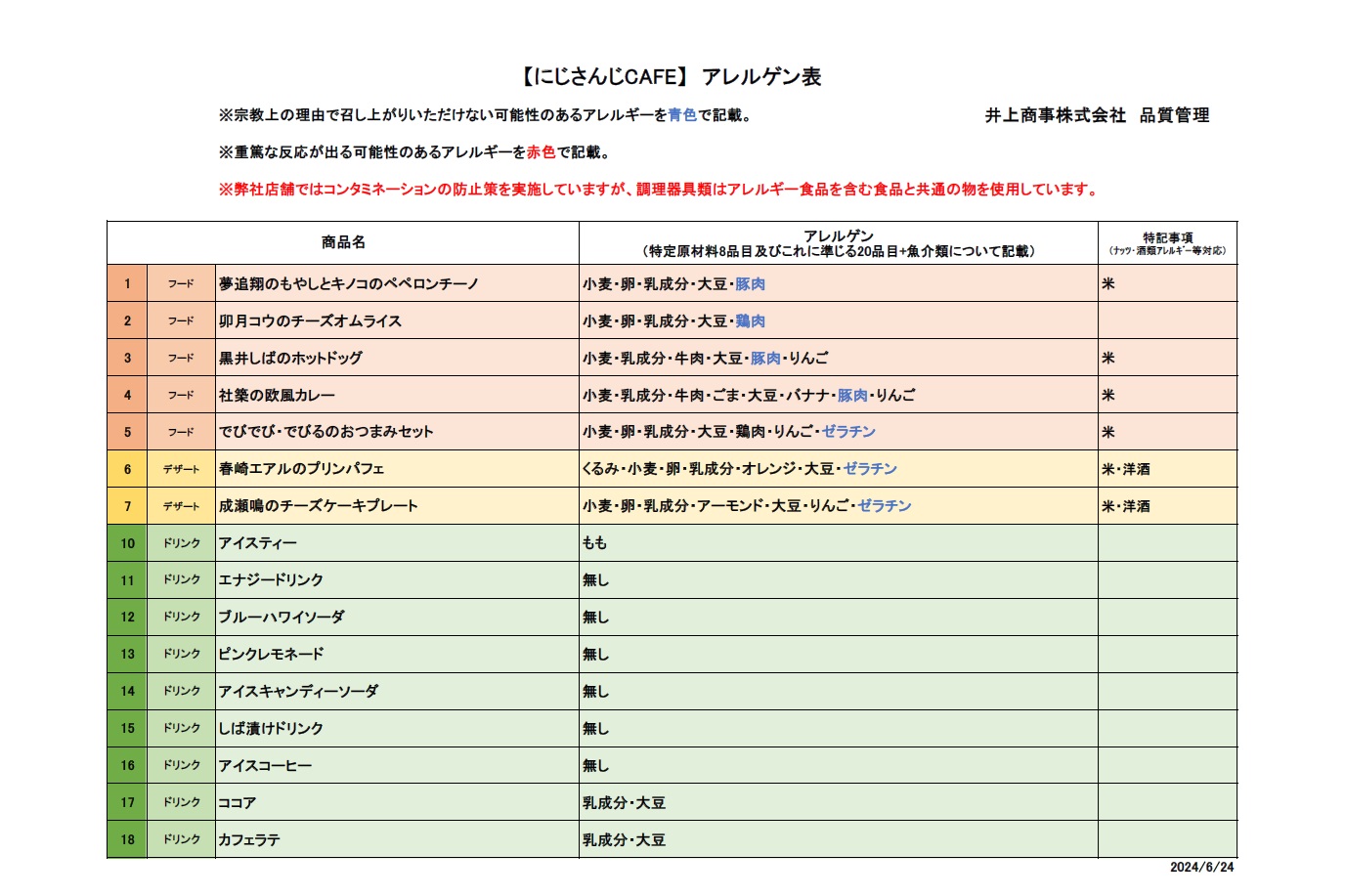Screen dimensions: 1345x896
Task: Click the もも allergen cell
Action: click(594, 543)
